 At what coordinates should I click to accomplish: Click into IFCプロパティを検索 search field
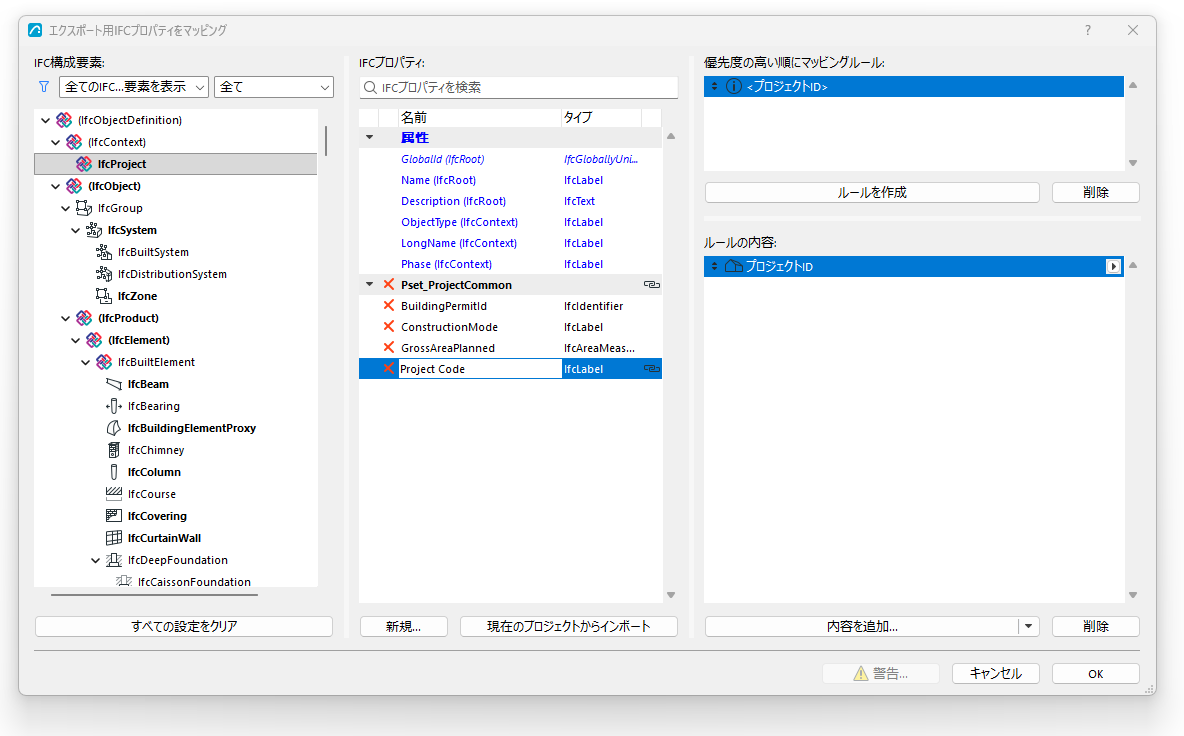(519, 88)
